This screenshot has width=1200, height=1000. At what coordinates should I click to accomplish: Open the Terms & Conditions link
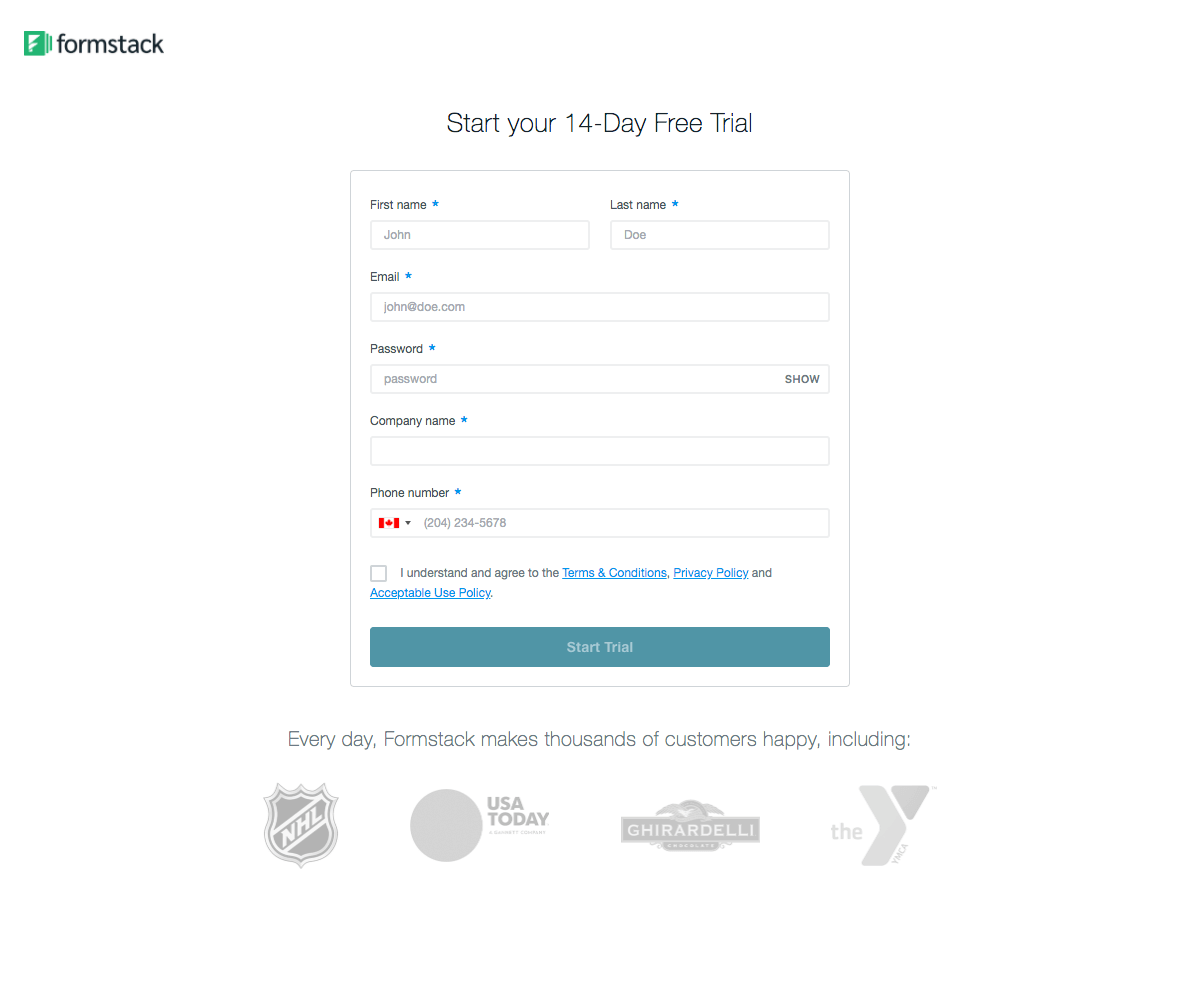614,572
